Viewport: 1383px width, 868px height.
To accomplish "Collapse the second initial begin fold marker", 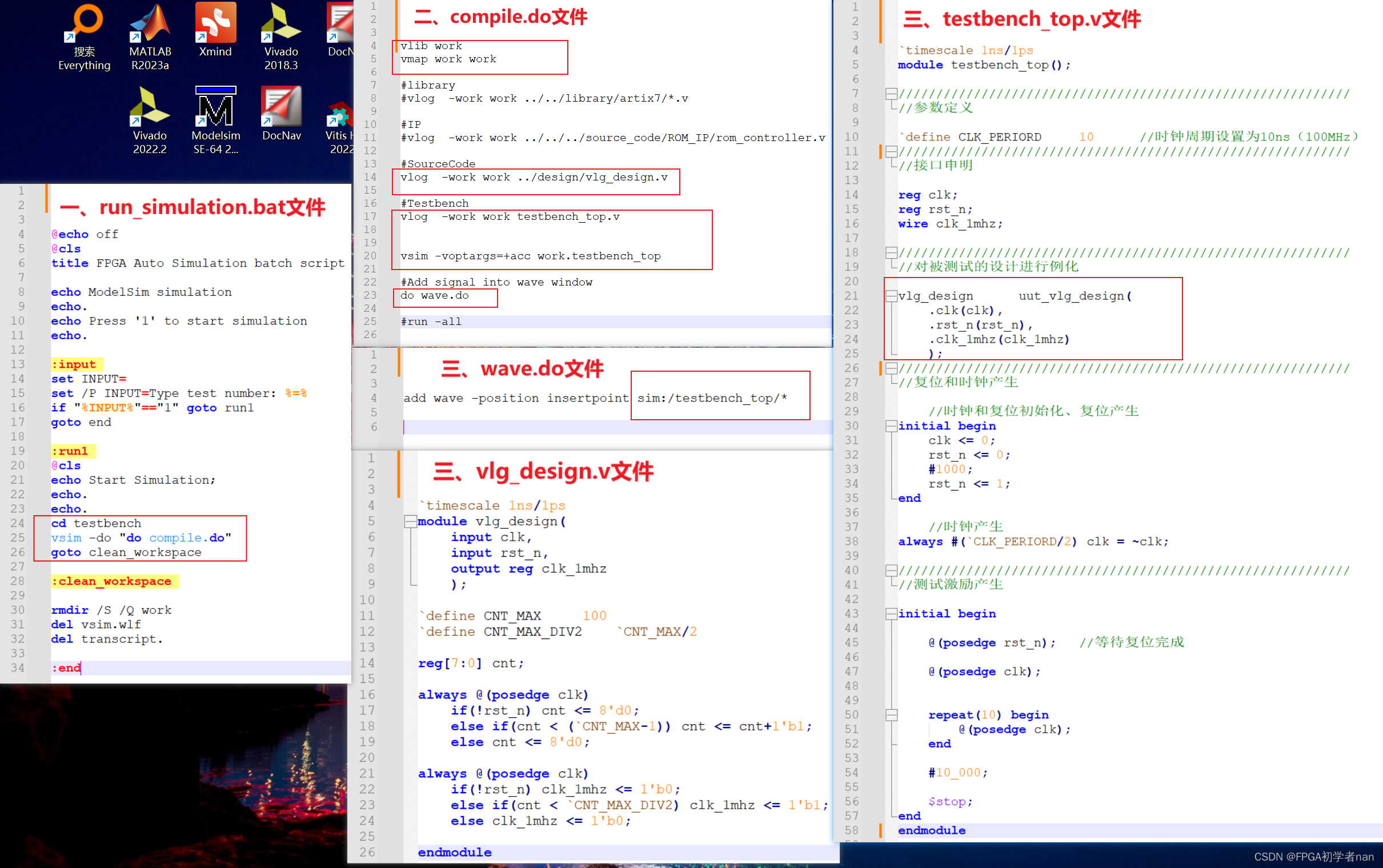I will click(891, 614).
